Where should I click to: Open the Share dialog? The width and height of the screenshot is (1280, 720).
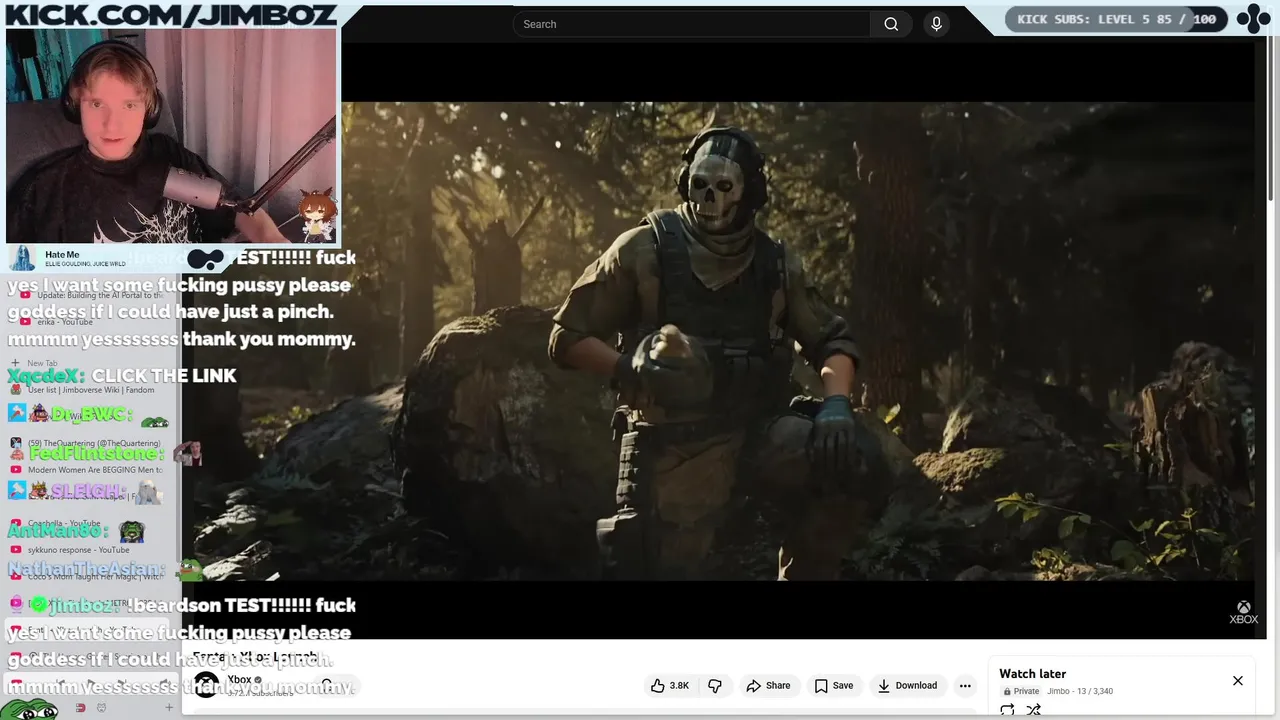(768, 685)
